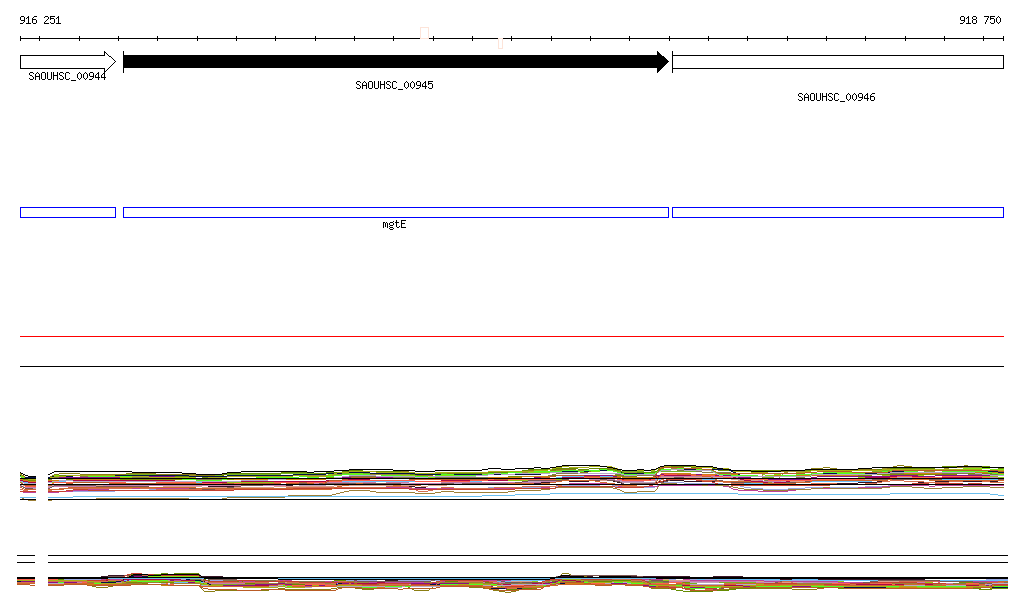
Task: Click the lower small marker on ruler
Action: click(x=500, y=43)
